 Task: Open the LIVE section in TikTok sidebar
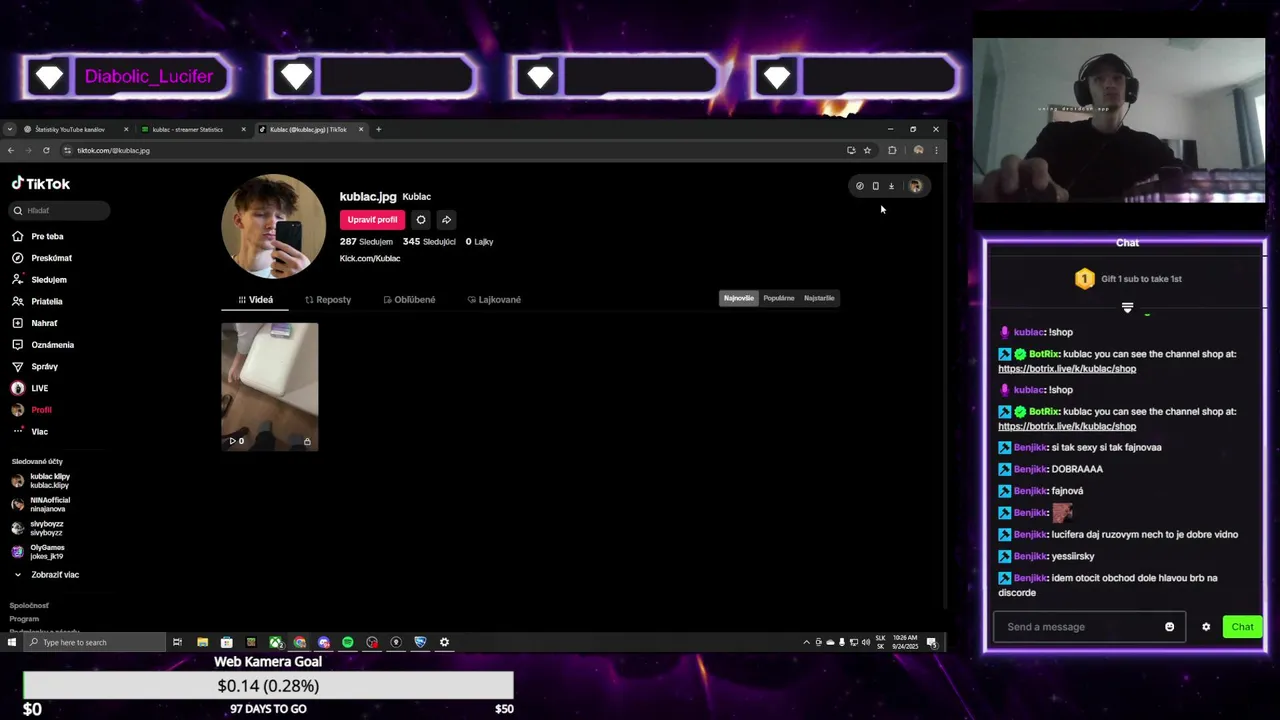[x=30, y=388]
